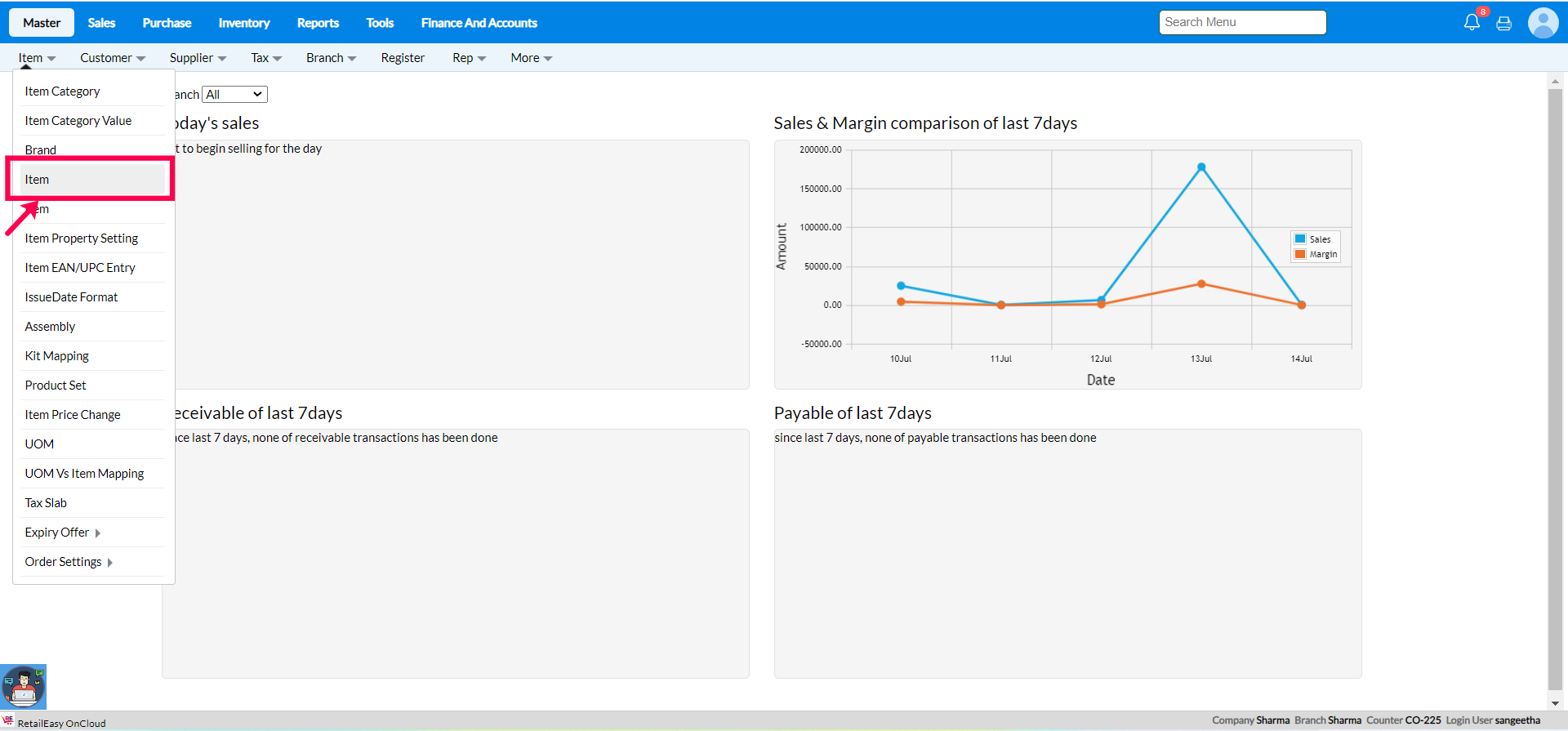Expand the Expiry Offer submenu arrow

pyautogui.click(x=98, y=533)
